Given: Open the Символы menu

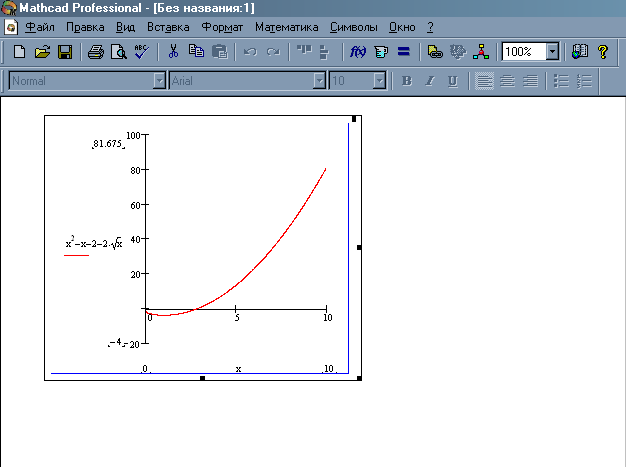Looking at the screenshot, I should coord(354,27).
